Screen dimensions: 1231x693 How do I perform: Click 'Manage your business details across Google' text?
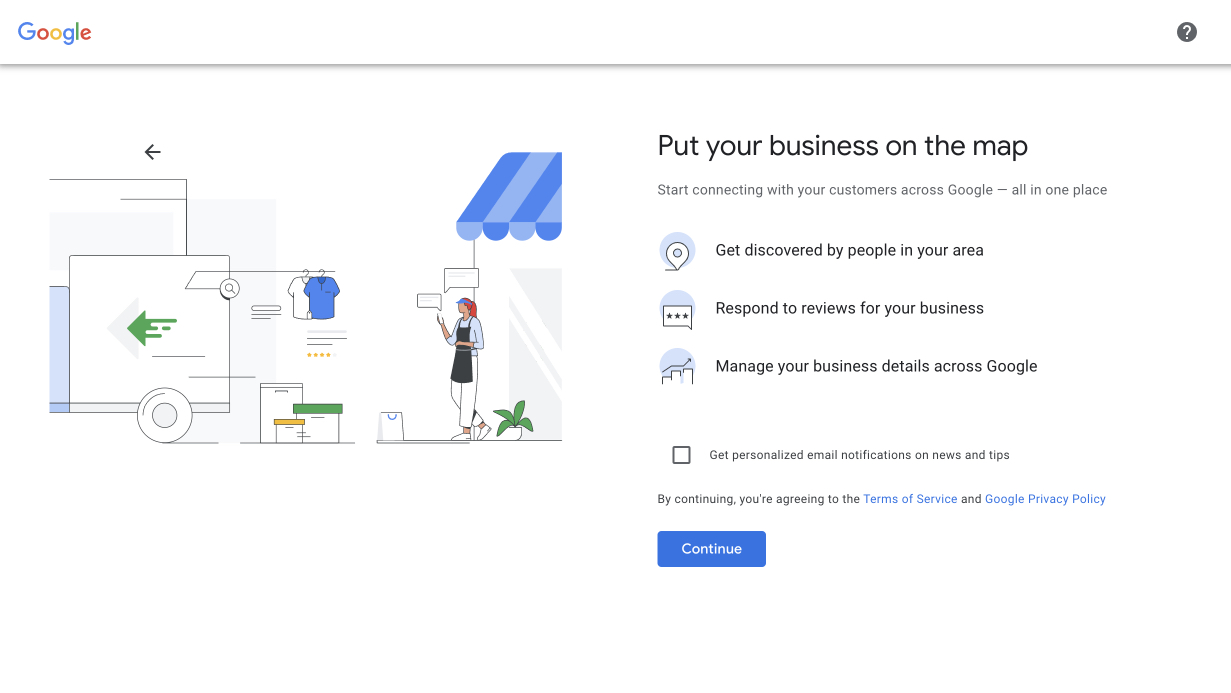coord(876,366)
